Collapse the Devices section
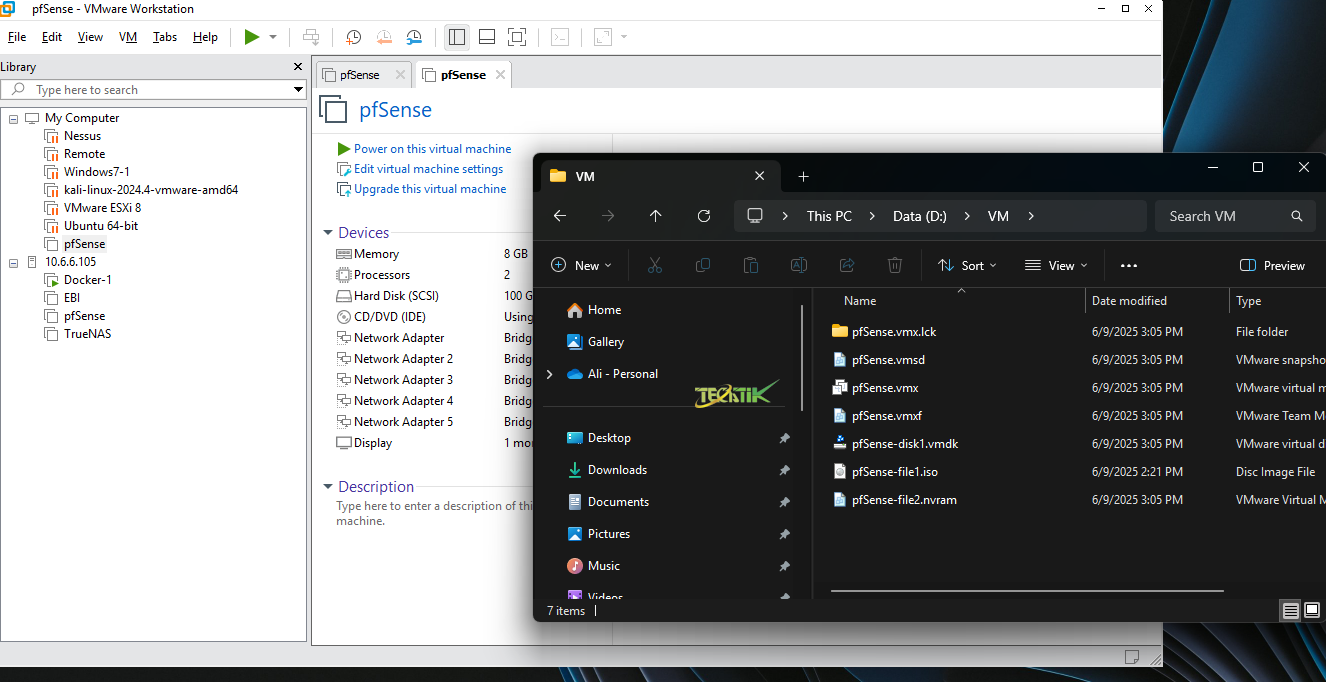 (x=327, y=233)
